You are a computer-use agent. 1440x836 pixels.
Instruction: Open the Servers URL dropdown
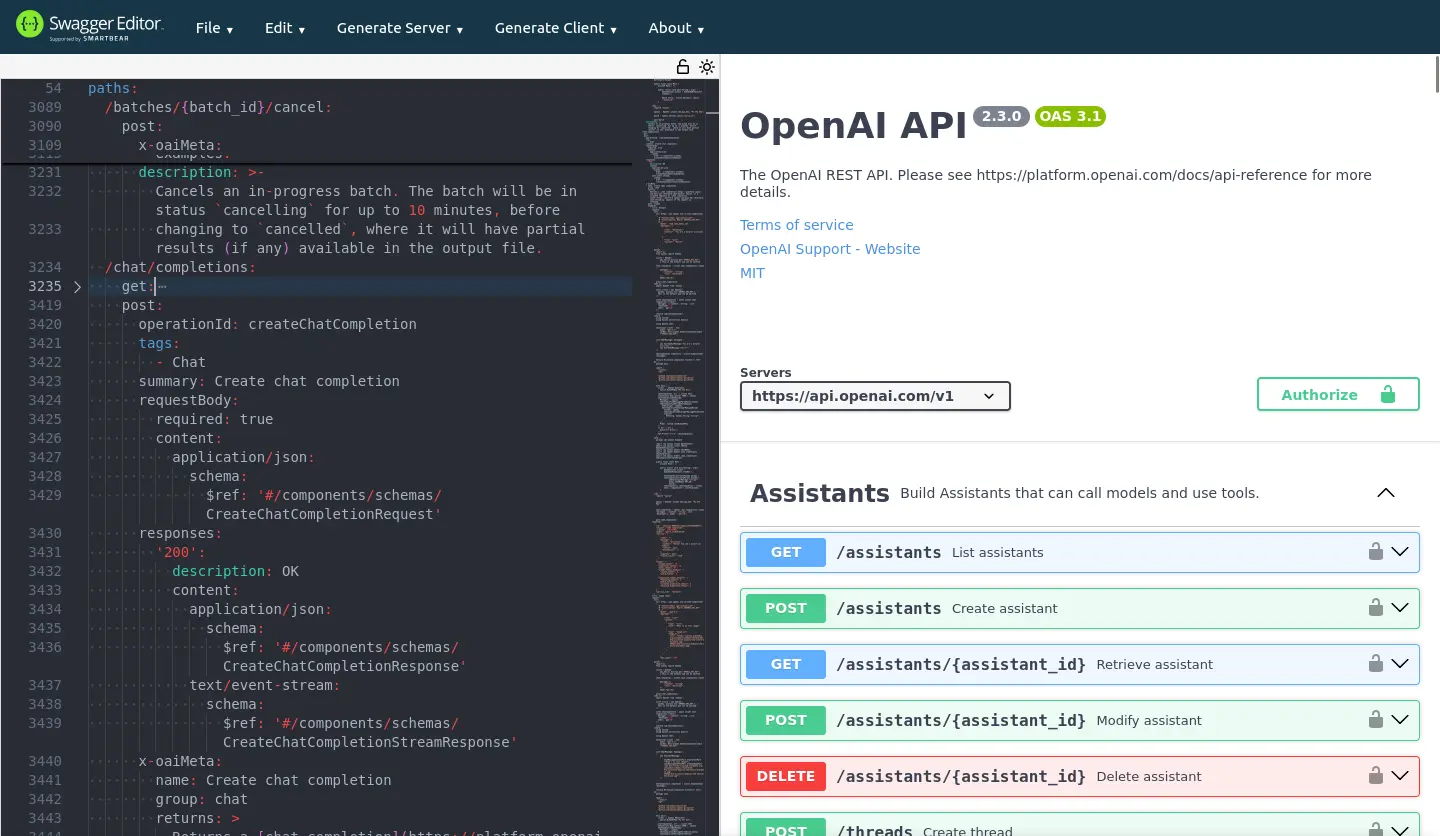(x=875, y=396)
